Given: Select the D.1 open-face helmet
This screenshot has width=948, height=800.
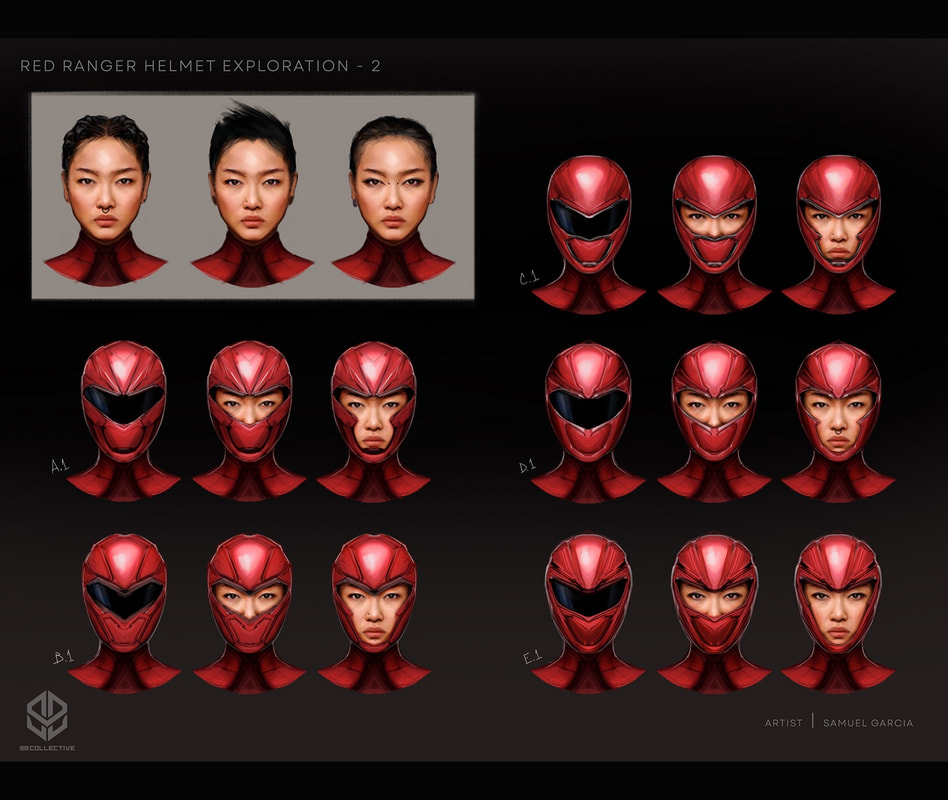Looking at the screenshot, I should pos(839,422).
